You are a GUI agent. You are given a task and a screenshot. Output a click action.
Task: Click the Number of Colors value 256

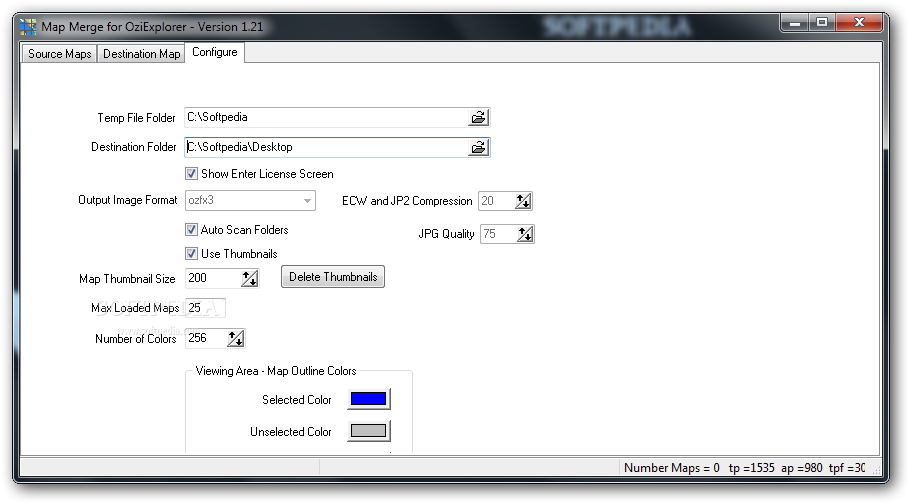(x=197, y=338)
